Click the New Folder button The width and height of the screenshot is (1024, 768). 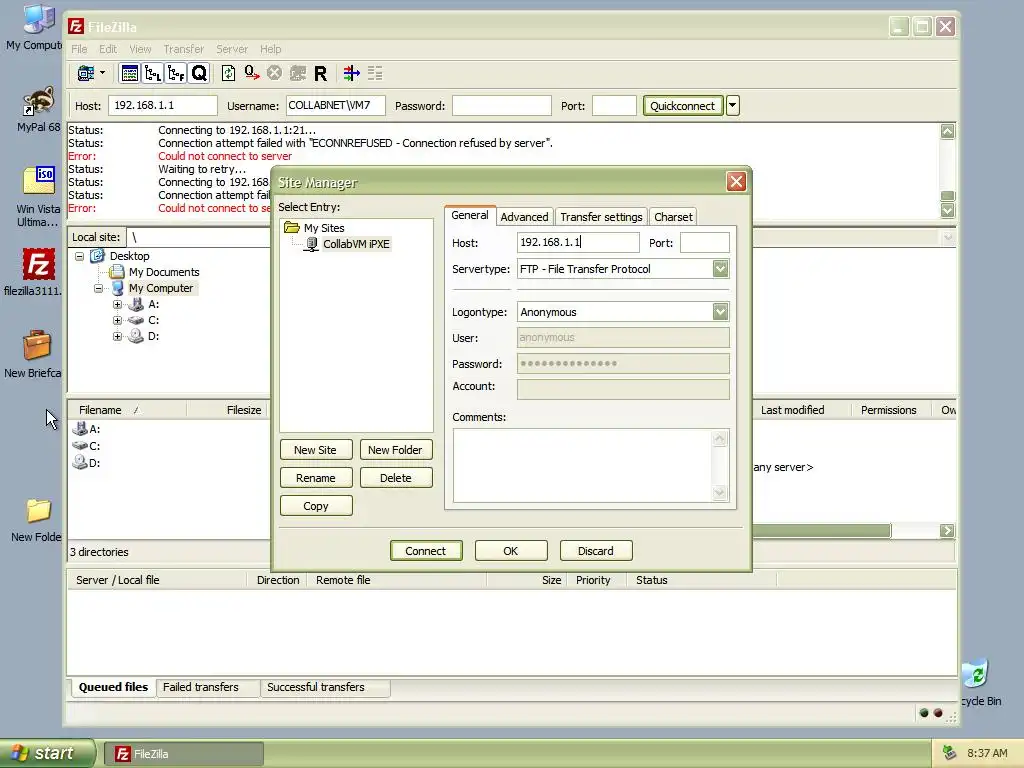[396, 450]
